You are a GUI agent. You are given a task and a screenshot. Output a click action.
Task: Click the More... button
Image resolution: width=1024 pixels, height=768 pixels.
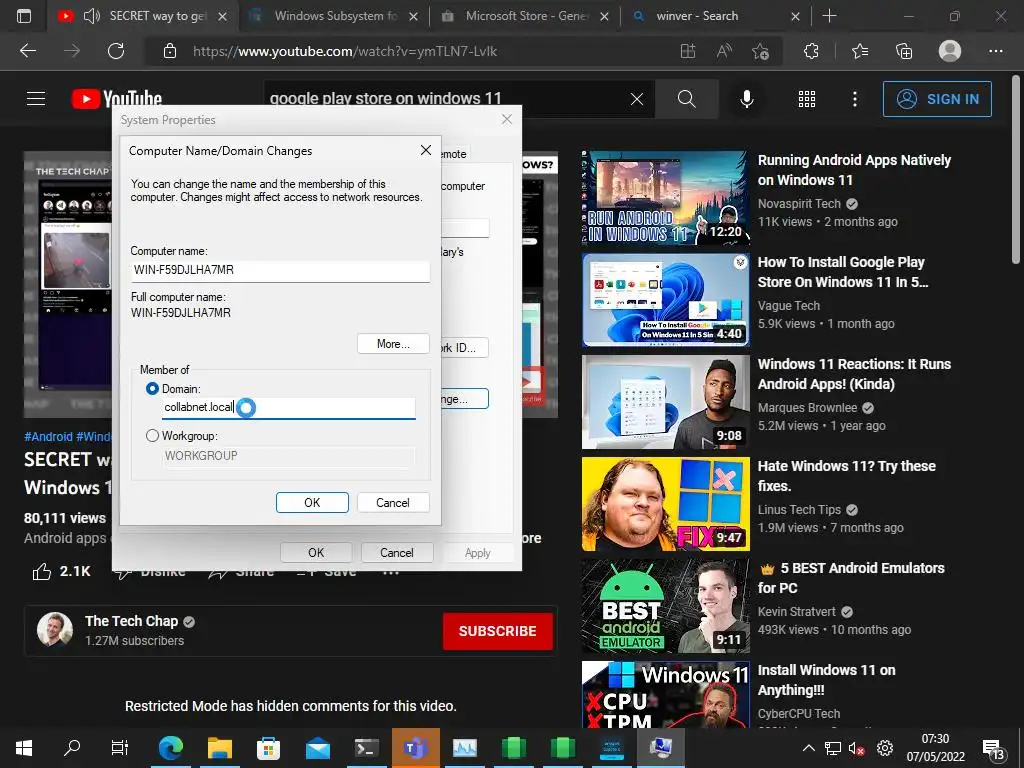(x=393, y=344)
